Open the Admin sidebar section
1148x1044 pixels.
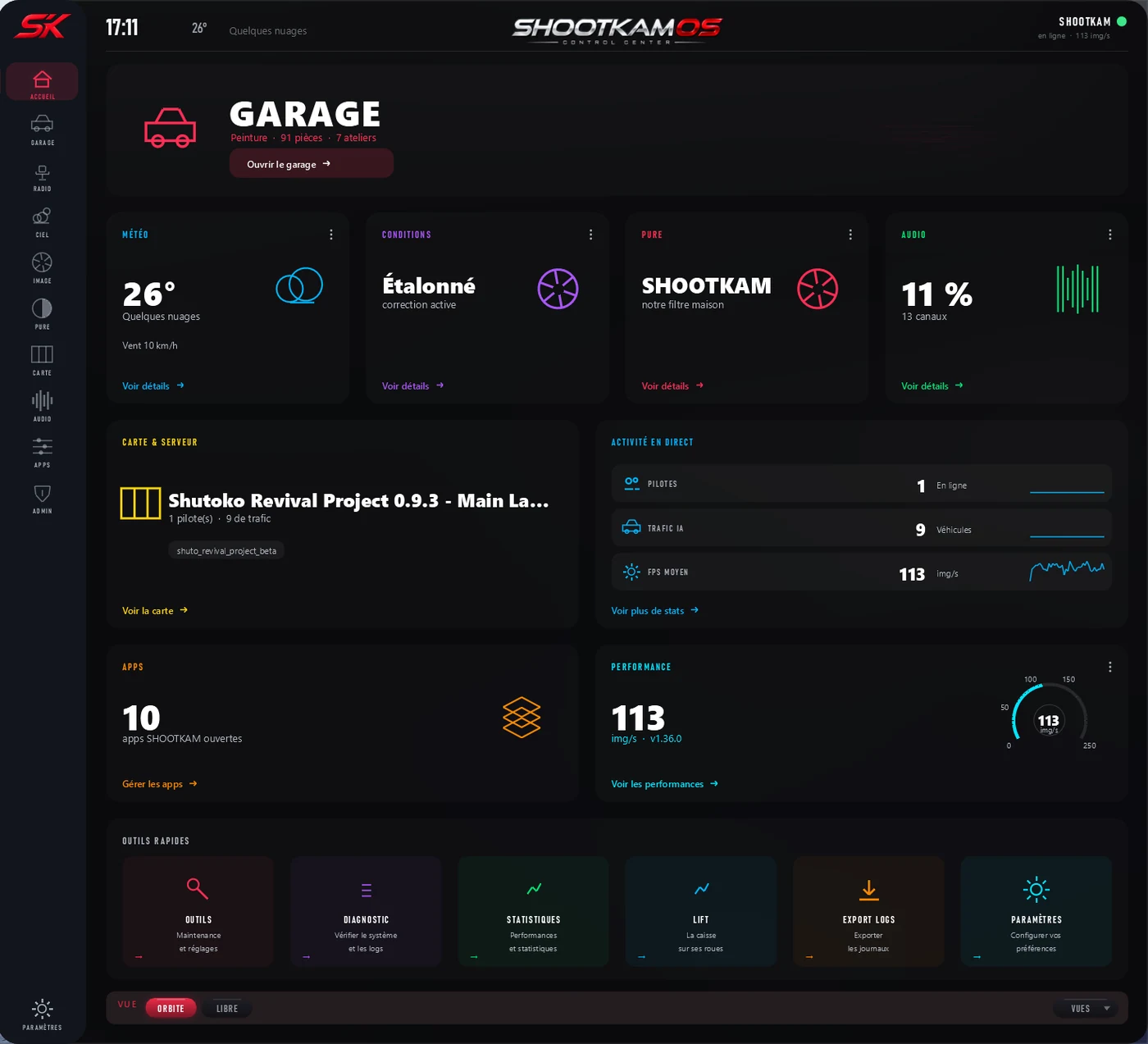pos(42,498)
